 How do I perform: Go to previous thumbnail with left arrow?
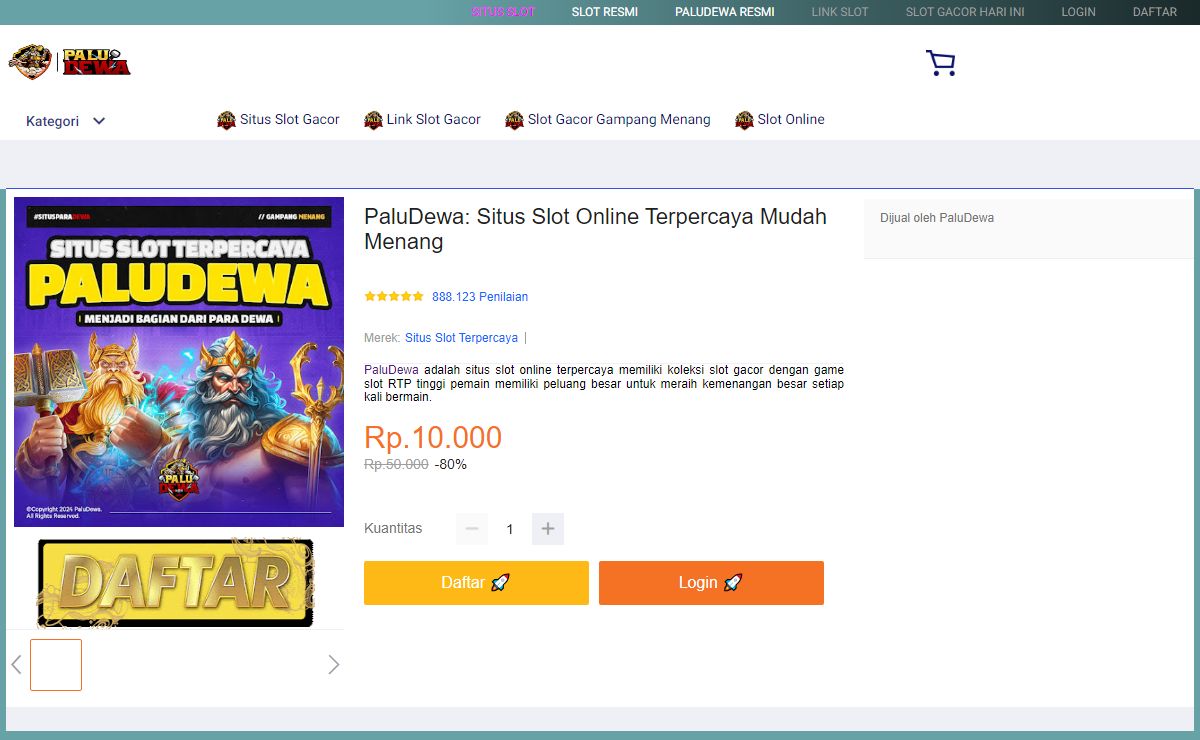(16, 665)
